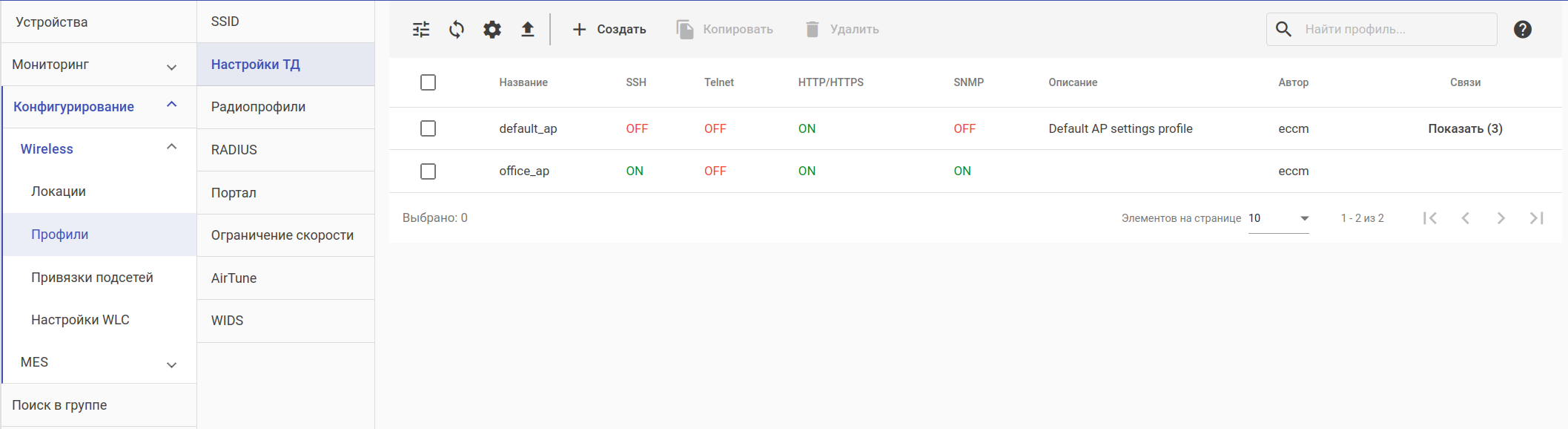This screenshot has width=1568, height=429.
Task: Jump to last page arrow
Action: (1536, 218)
